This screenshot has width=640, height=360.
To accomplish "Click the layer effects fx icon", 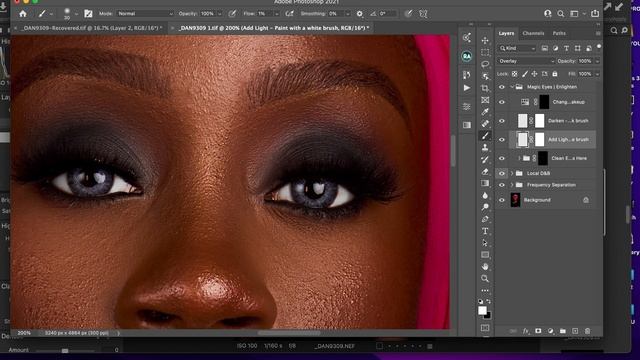I will [x=526, y=331].
